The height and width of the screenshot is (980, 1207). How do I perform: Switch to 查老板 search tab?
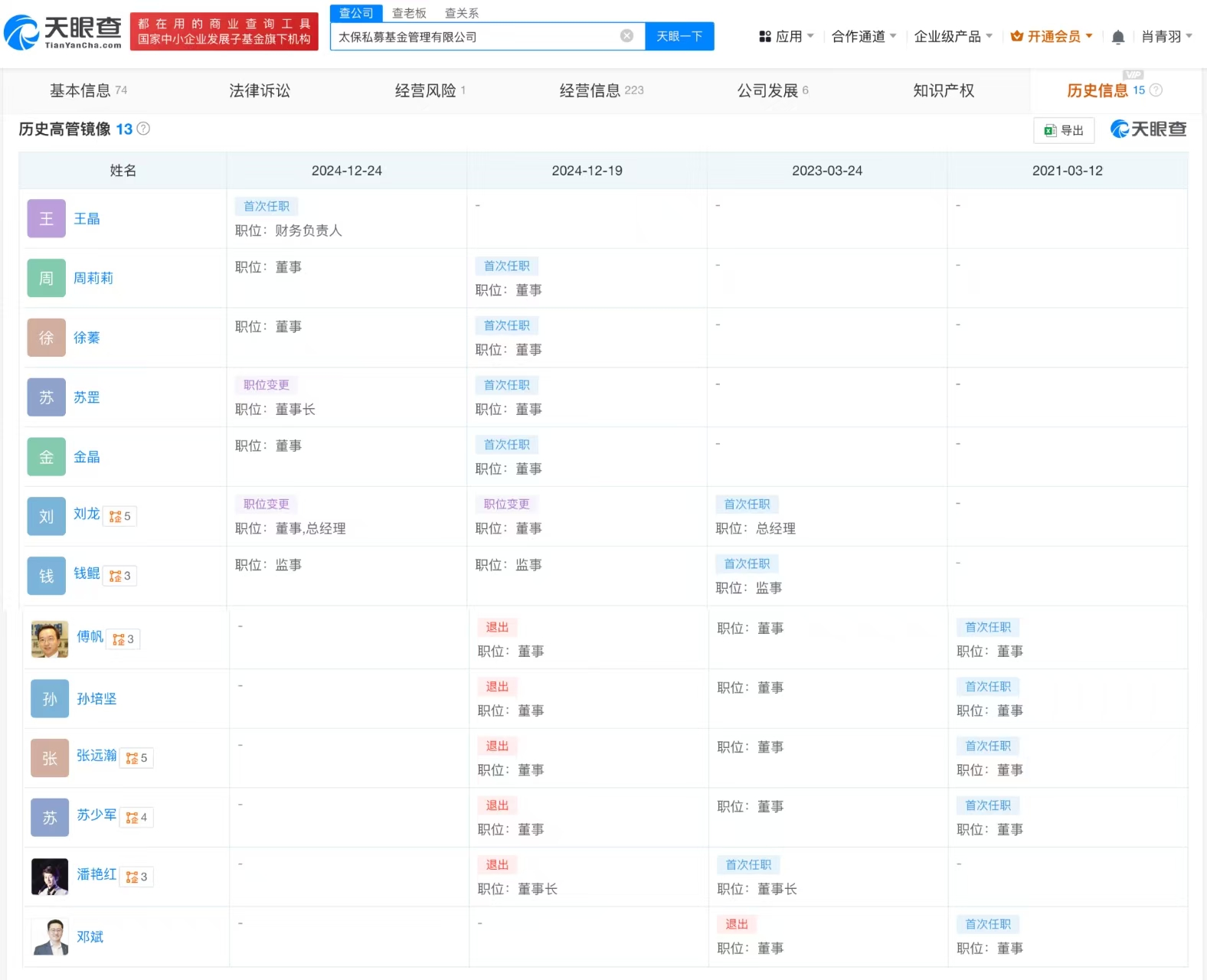409,13
